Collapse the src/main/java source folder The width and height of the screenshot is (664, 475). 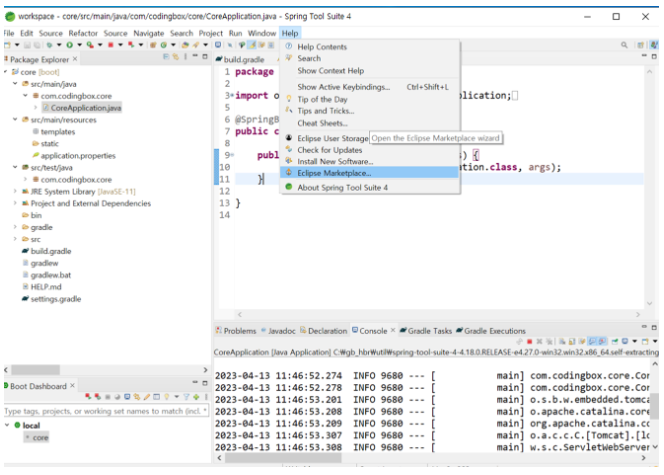click(16, 84)
